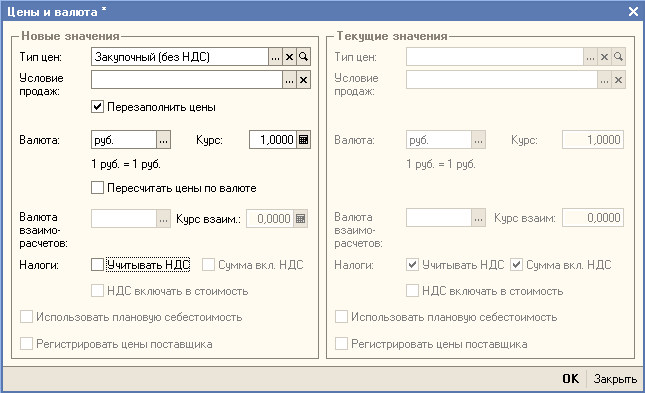Open the Условие продаж selection ellipsis button
The height and width of the screenshot is (393, 645).
(290, 80)
